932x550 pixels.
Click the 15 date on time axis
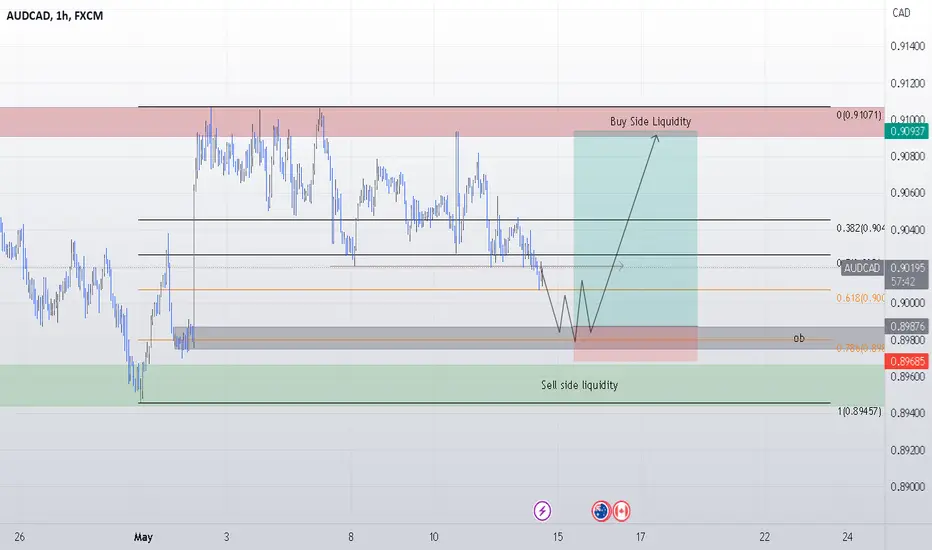coord(558,537)
